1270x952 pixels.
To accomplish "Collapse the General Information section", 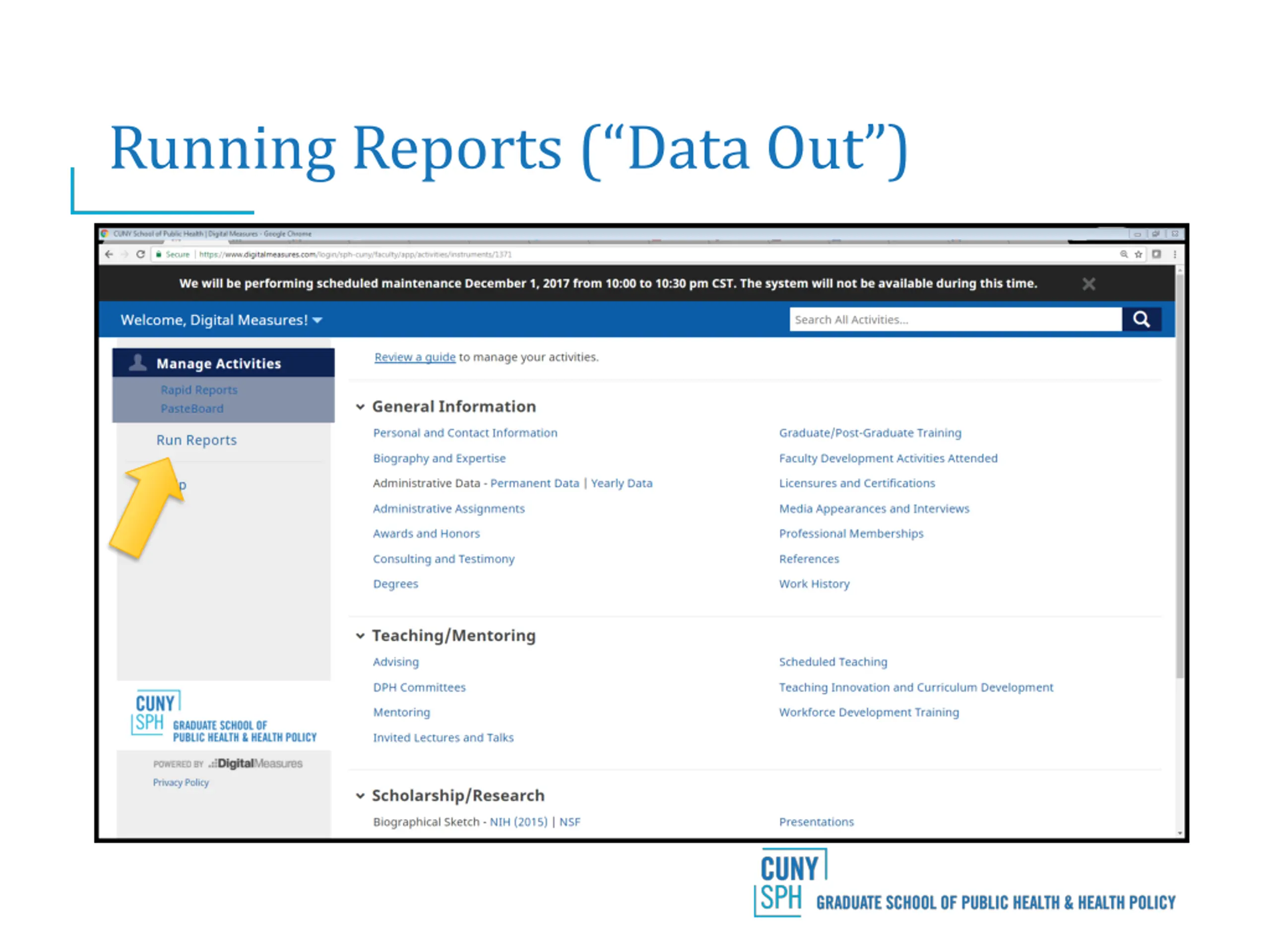I will 360,407.
